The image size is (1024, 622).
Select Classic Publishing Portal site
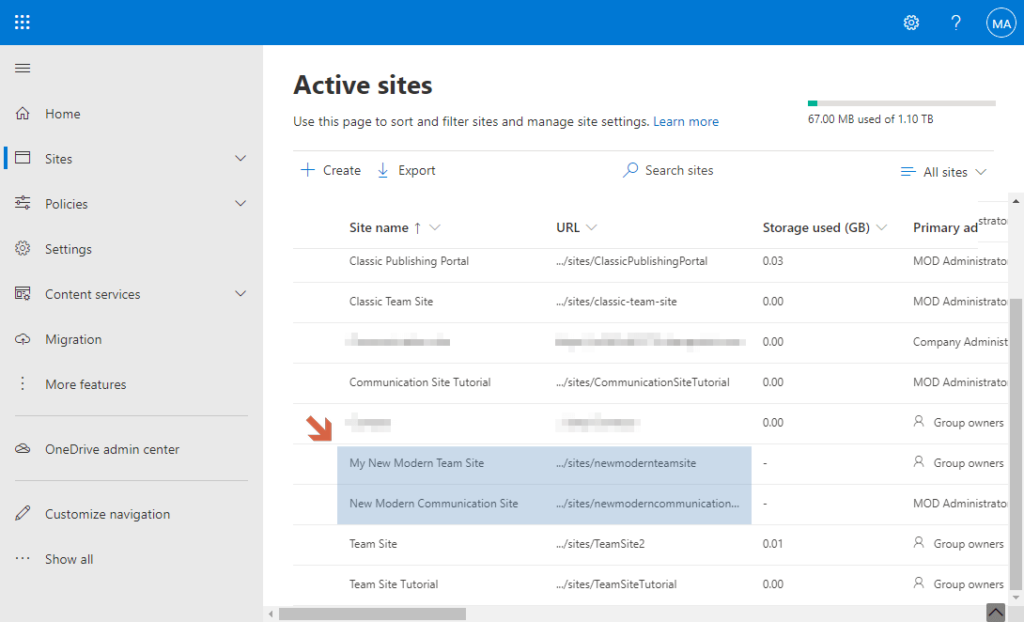(409, 261)
